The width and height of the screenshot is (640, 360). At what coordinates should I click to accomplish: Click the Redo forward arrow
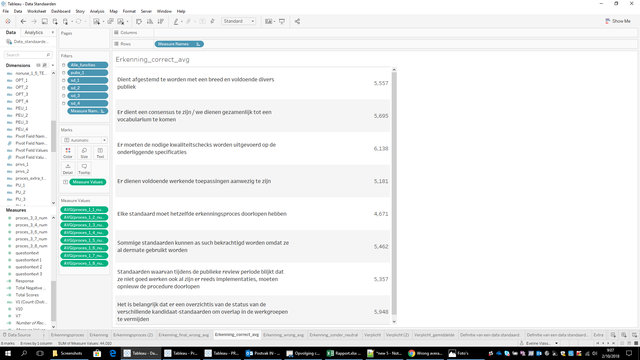(34, 21)
